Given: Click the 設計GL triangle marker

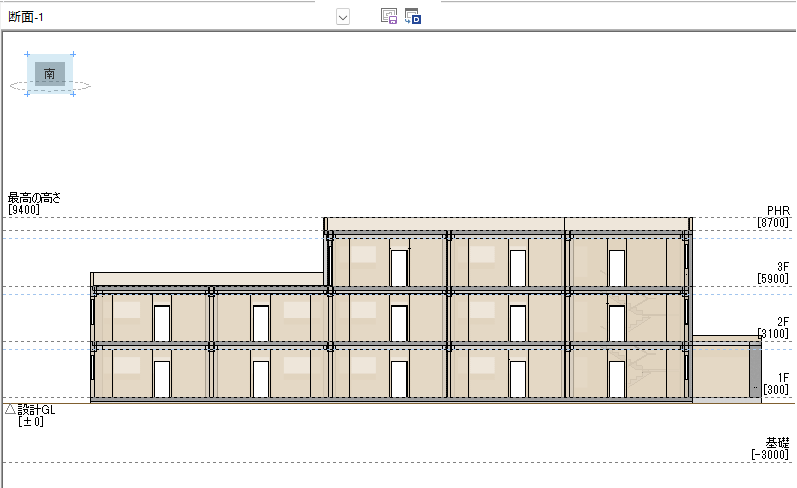Looking at the screenshot, I should pos(11,409).
